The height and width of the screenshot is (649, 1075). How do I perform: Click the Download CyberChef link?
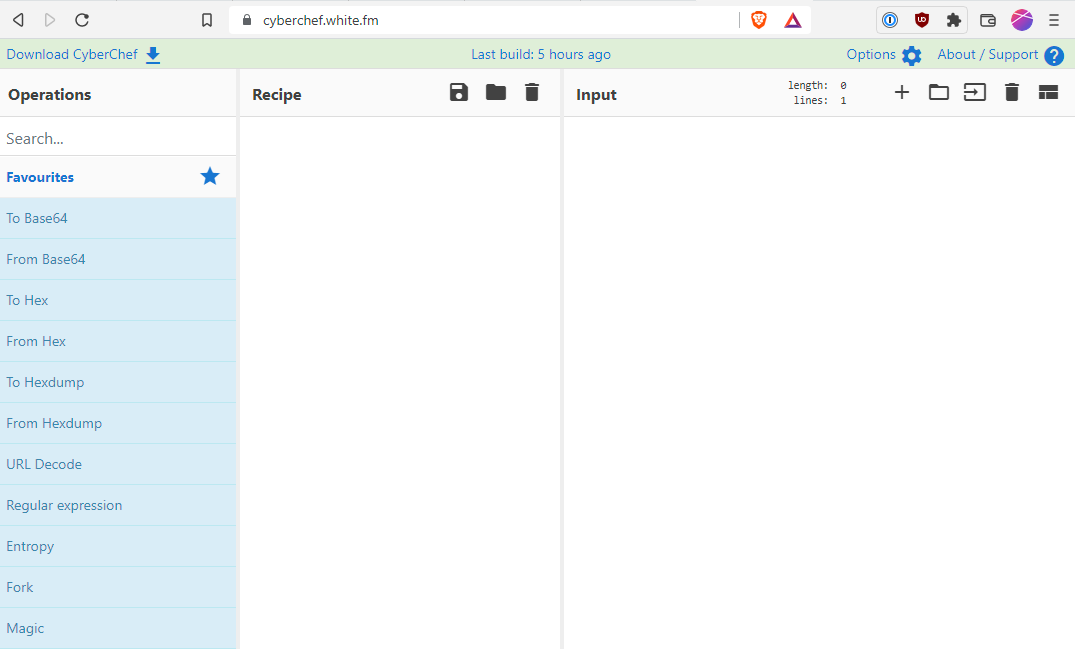tap(83, 55)
